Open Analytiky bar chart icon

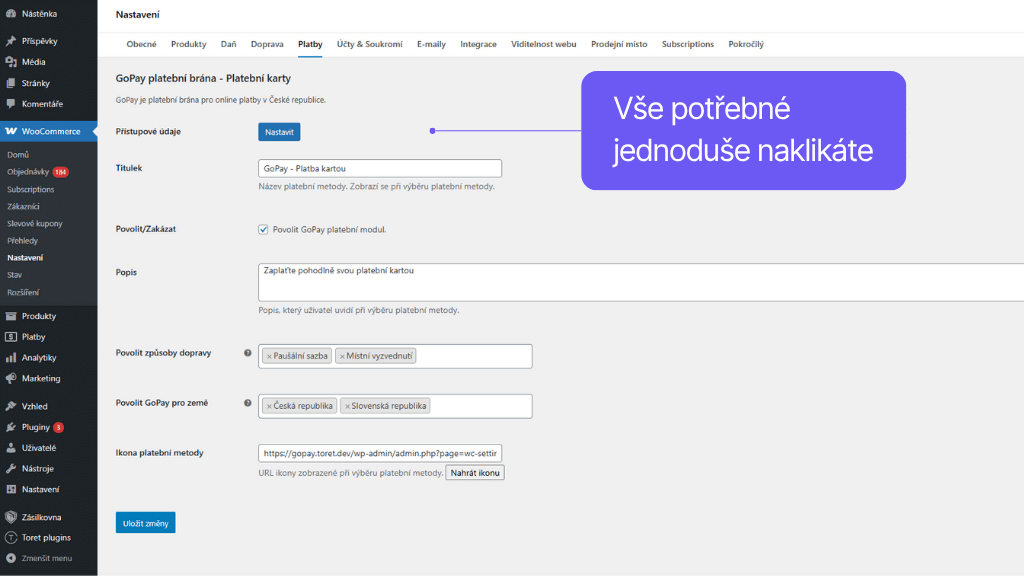(x=11, y=358)
